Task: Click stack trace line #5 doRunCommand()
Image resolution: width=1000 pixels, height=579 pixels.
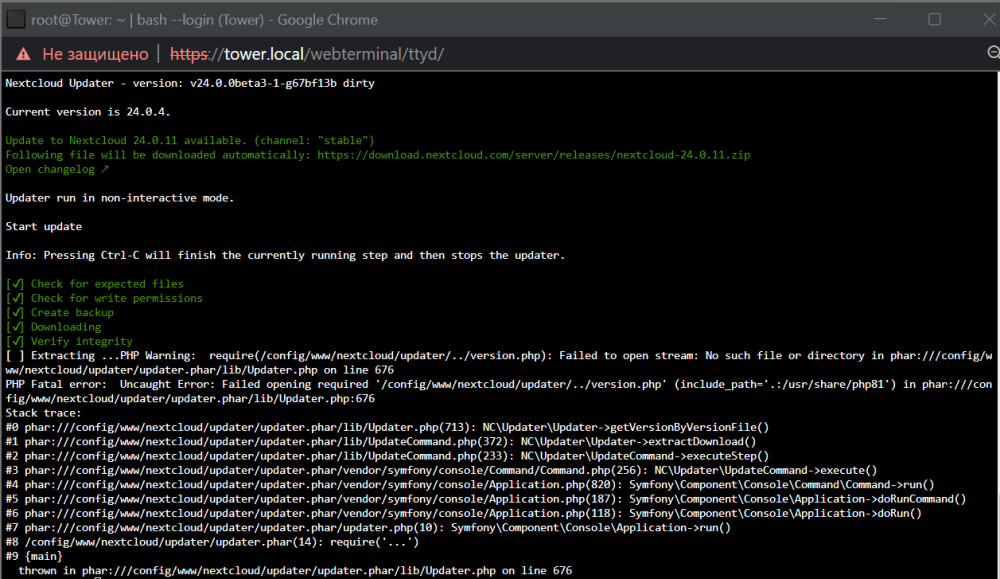Action: (486, 499)
